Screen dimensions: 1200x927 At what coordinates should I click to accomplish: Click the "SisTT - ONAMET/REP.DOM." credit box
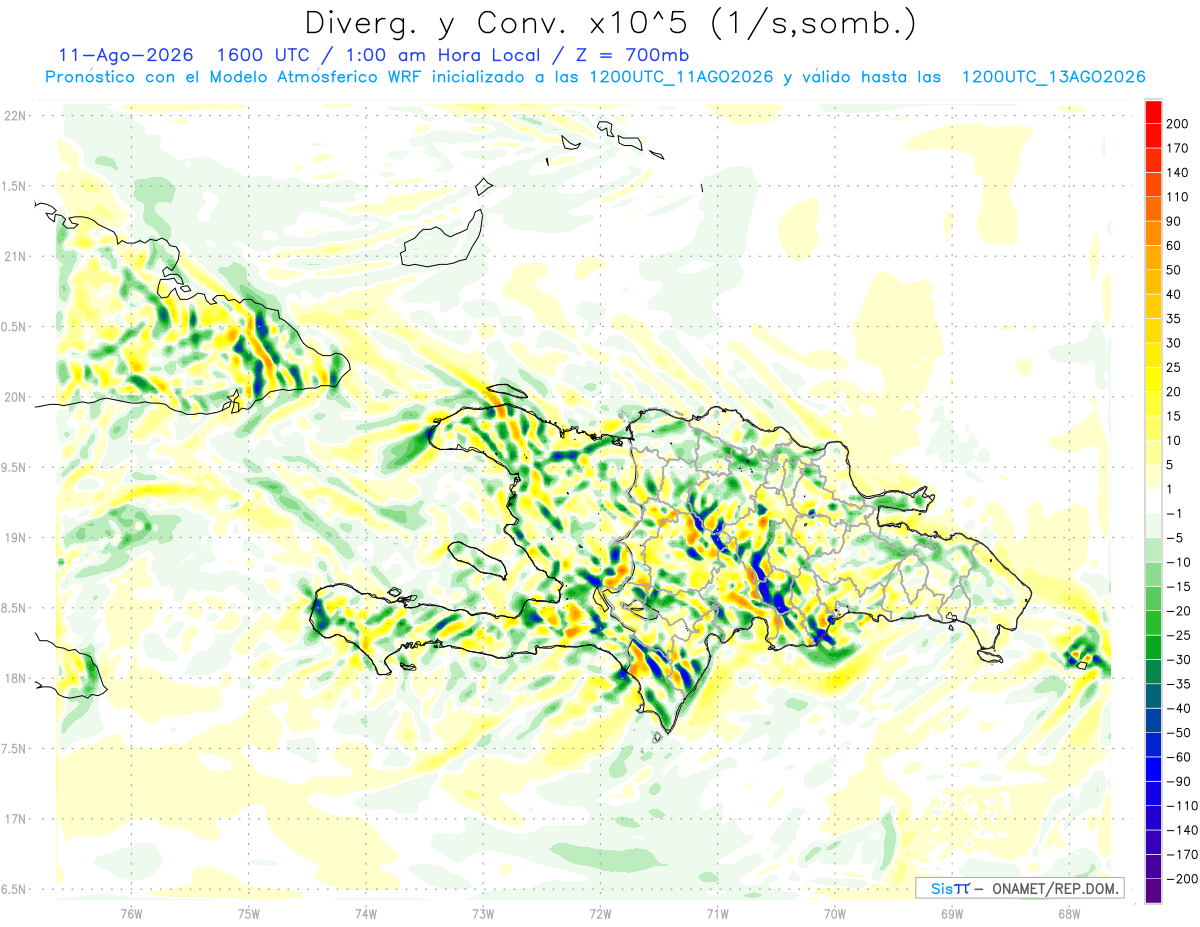[x=1020, y=888]
